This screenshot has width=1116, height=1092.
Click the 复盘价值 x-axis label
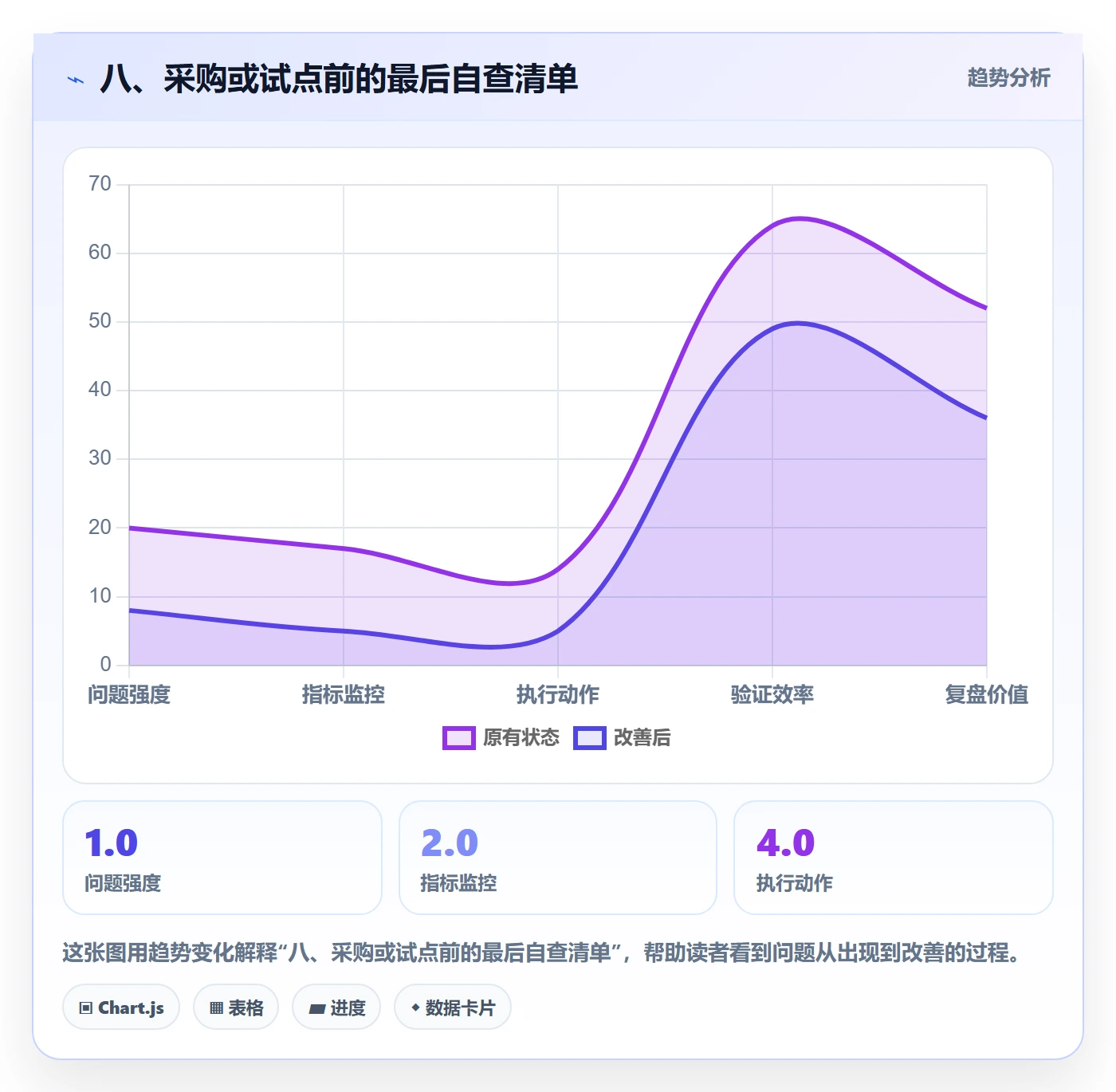coord(987,695)
